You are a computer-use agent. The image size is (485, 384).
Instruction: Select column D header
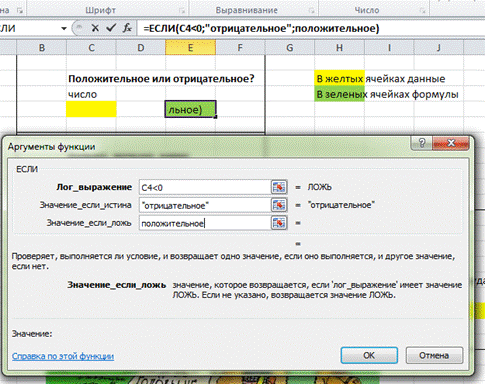(x=141, y=48)
